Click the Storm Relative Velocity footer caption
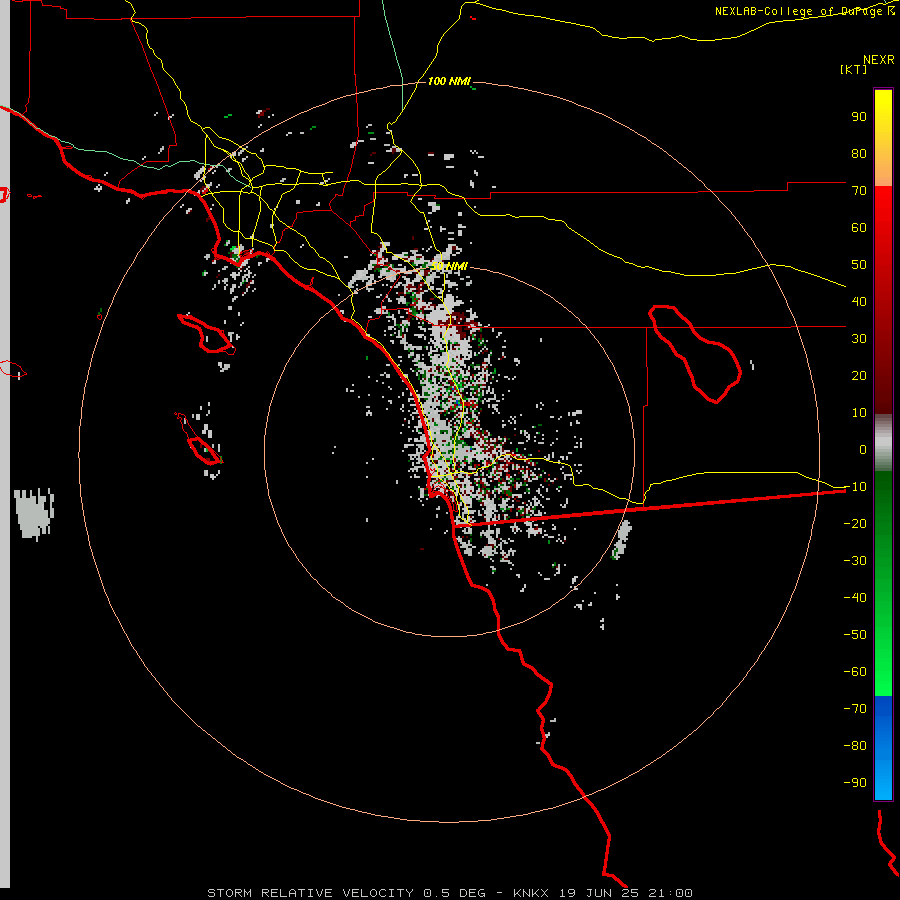Screen dimensions: 900x900 (x=449, y=893)
